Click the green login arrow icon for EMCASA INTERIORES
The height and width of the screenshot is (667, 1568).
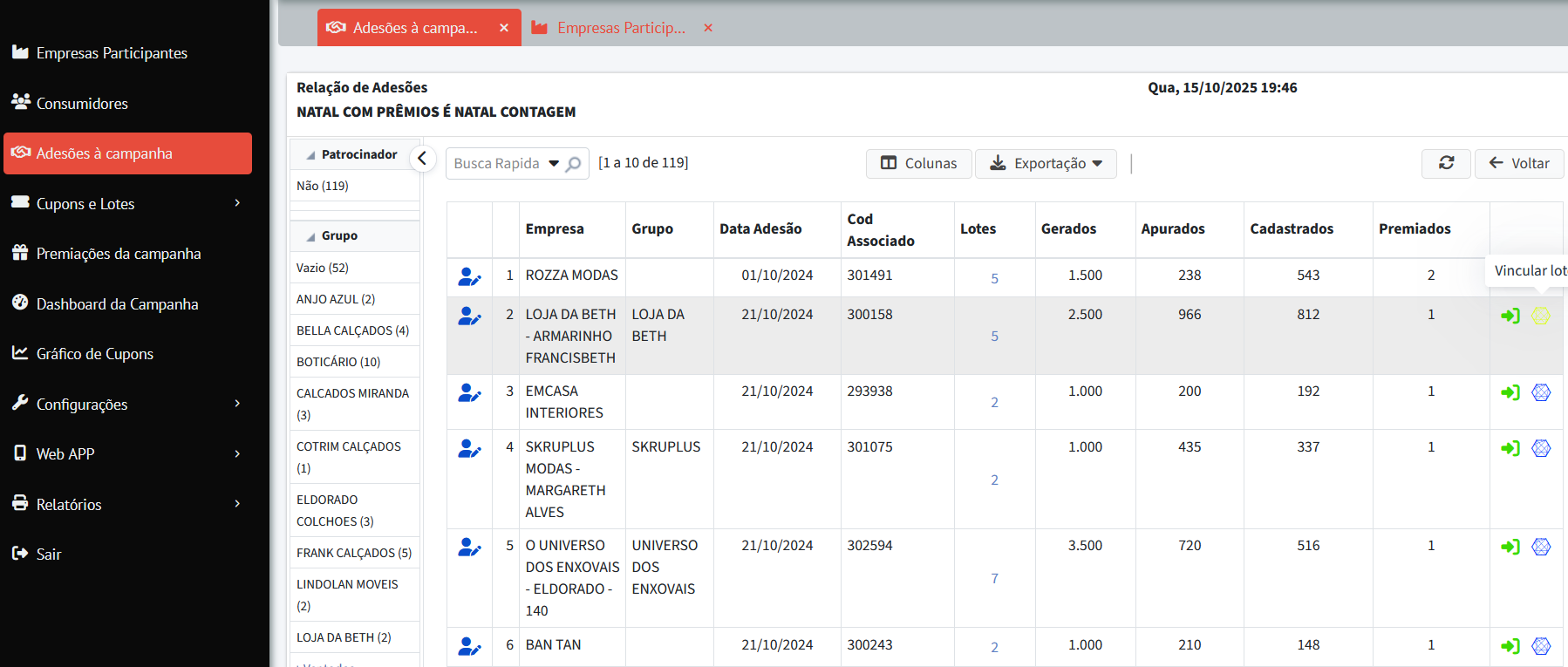click(1510, 393)
